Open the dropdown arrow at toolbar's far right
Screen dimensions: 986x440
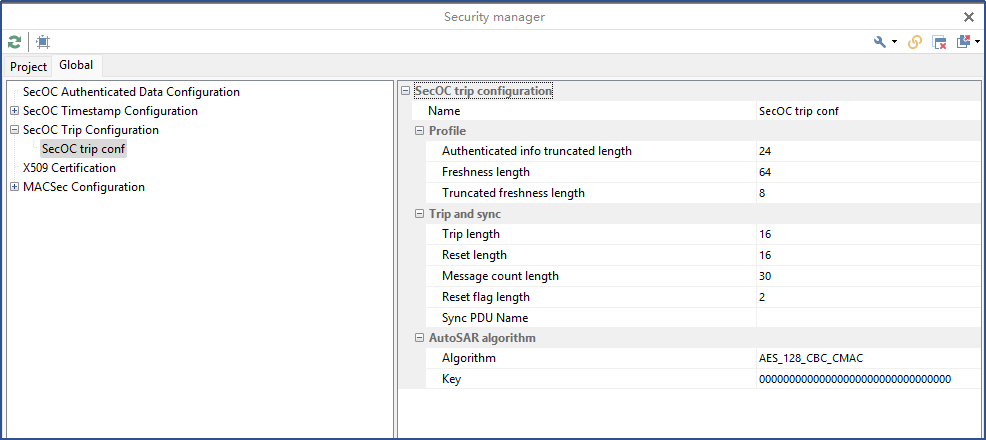tap(977, 42)
